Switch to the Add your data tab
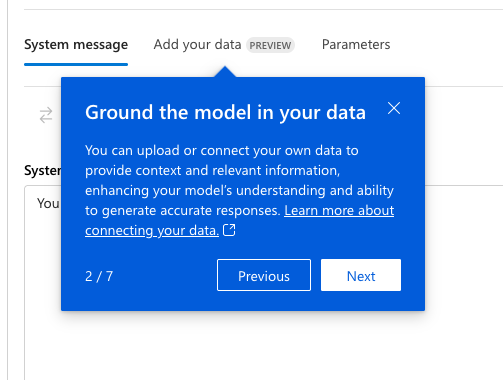 click(197, 44)
